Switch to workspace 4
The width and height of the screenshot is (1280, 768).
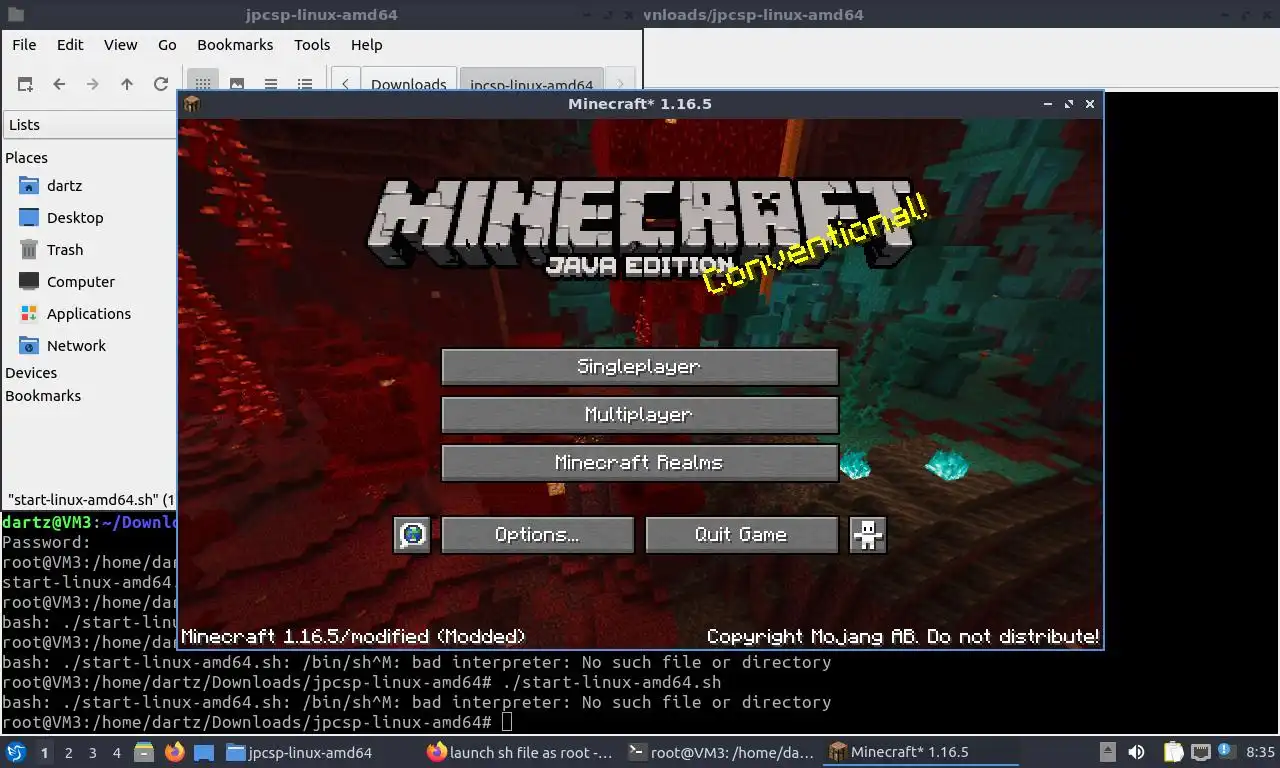[x=117, y=752]
